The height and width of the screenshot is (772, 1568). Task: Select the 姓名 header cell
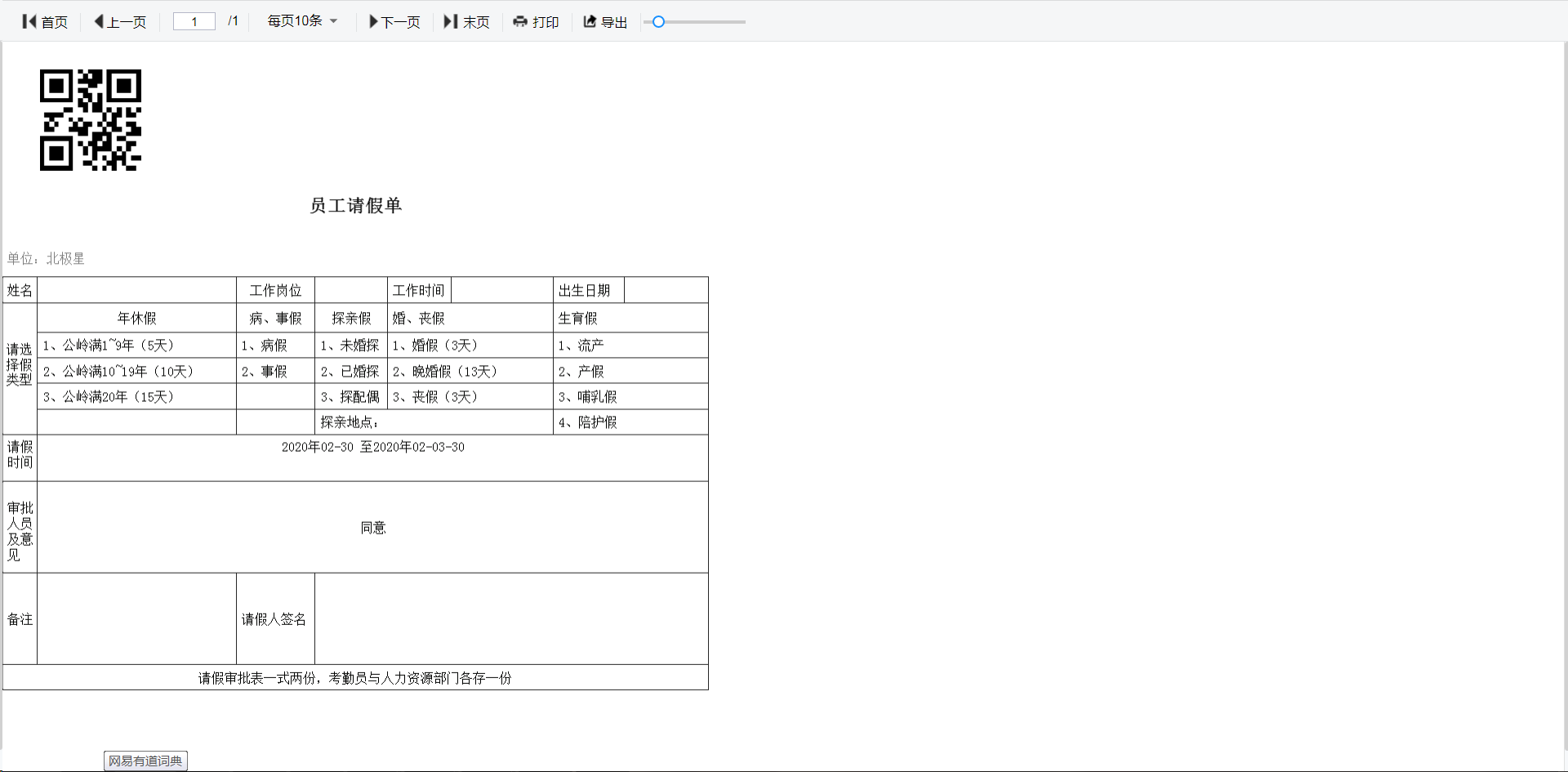tap(20, 291)
